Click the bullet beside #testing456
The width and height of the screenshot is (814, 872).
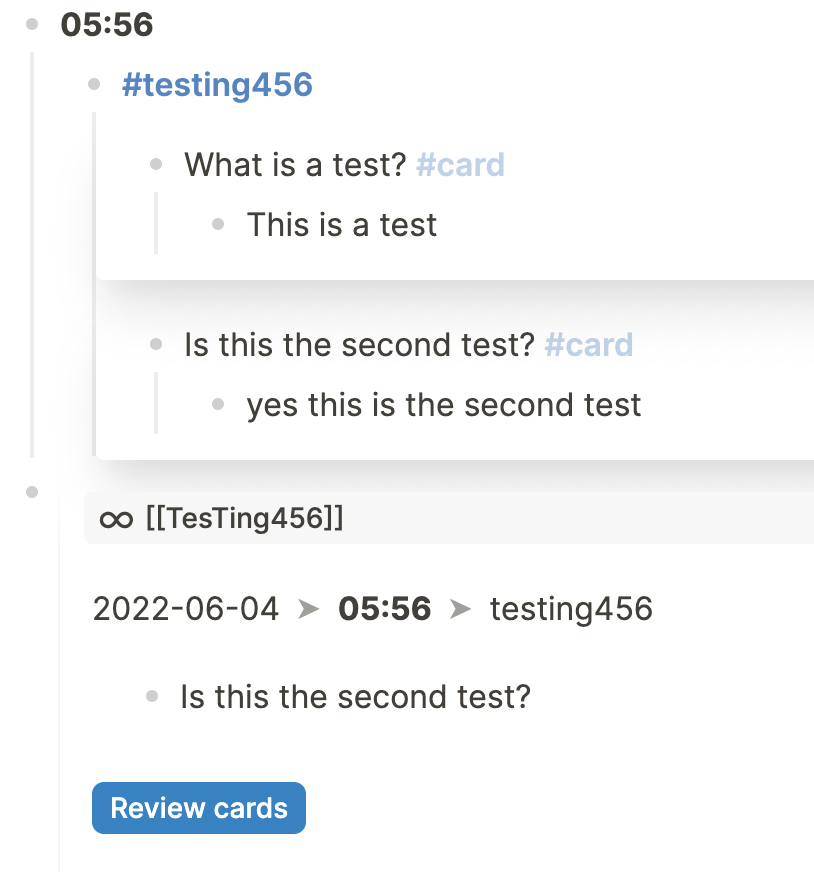click(x=94, y=85)
